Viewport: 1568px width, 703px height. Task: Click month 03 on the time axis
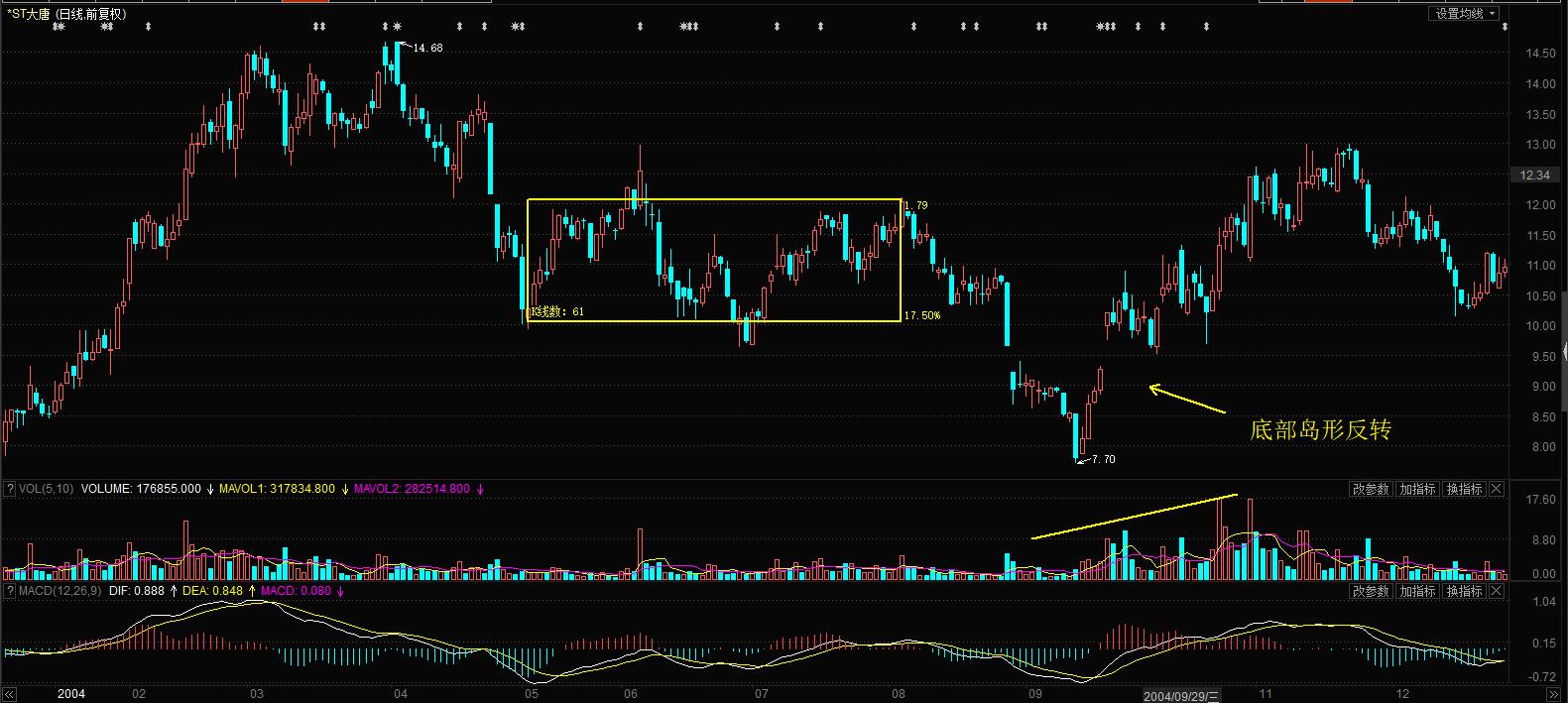(x=256, y=694)
